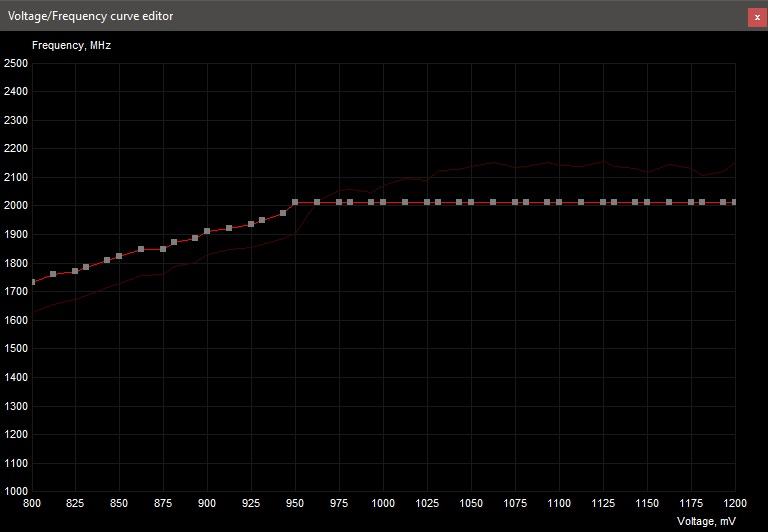Image resolution: width=768 pixels, height=532 pixels.
Task: Choose the curve point on the 1000 mV gridline
Action: [x=383, y=202]
